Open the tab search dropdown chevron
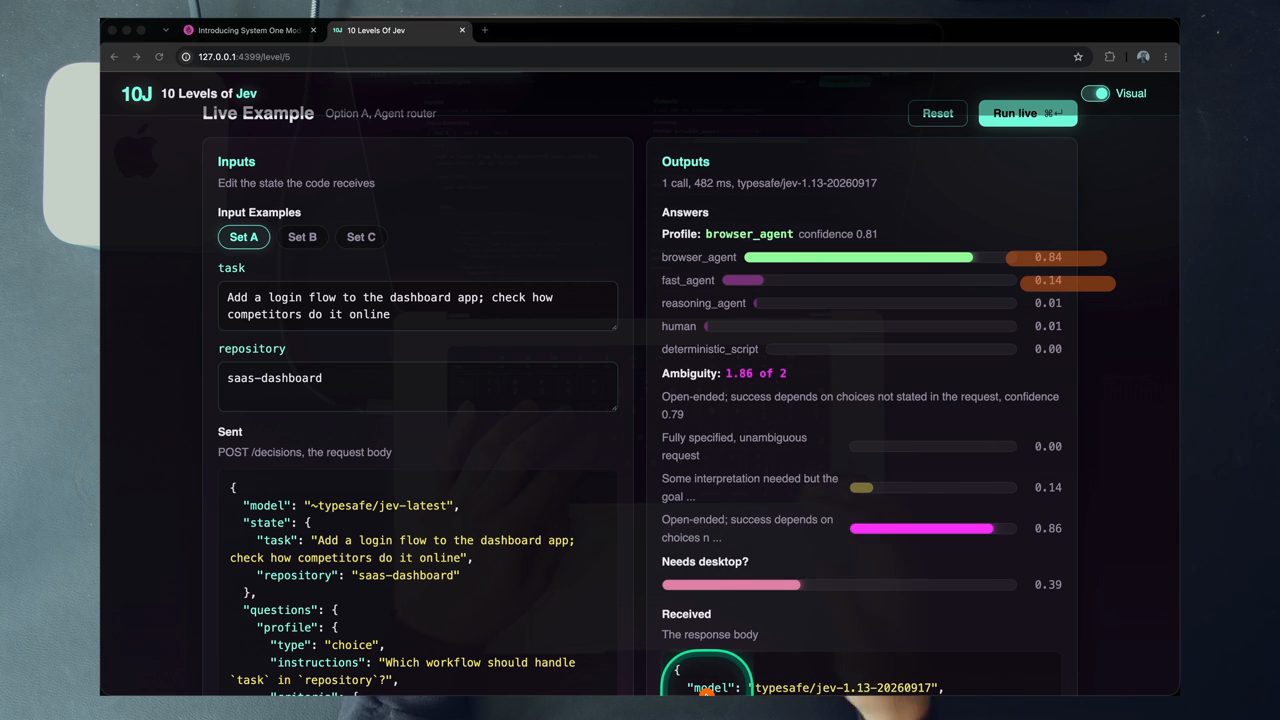This screenshot has width=1280, height=720. [166, 30]
